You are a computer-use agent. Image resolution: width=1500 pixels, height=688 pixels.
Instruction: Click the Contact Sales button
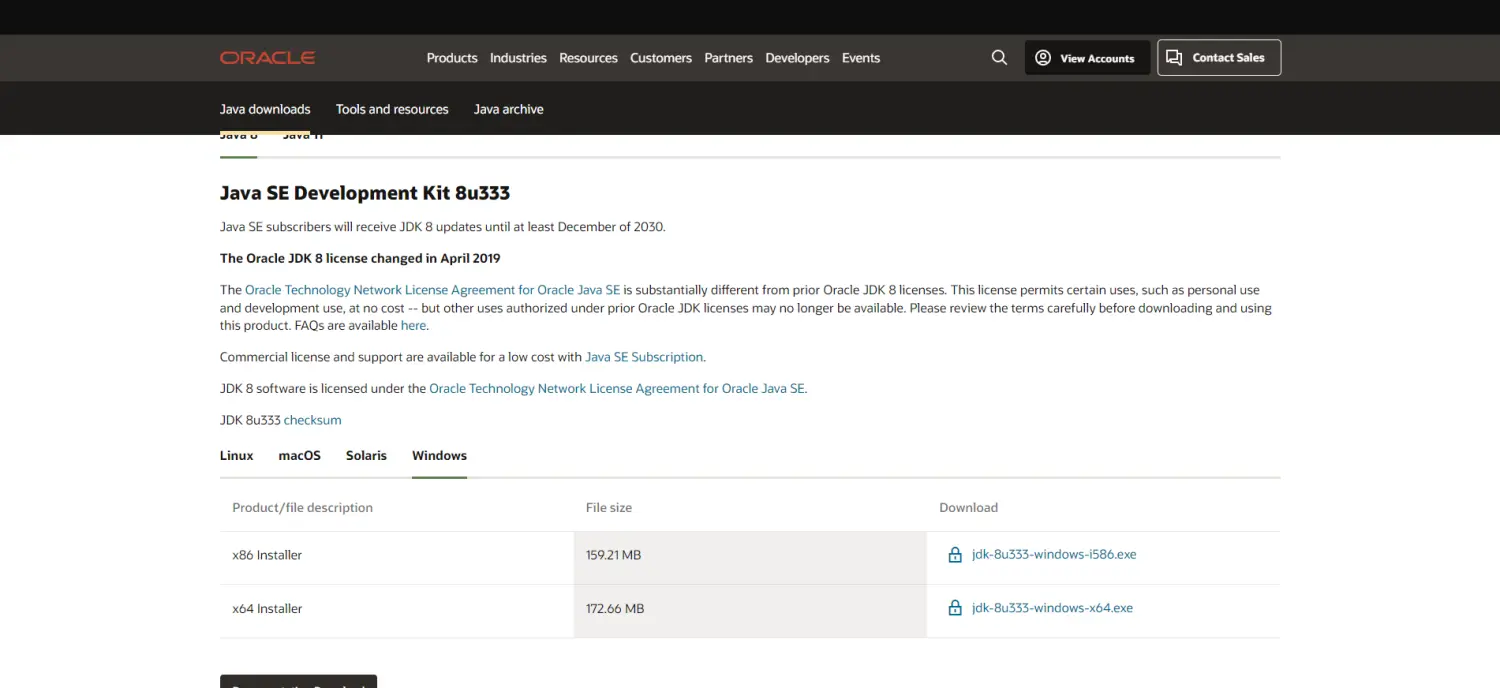point(1218,58)
